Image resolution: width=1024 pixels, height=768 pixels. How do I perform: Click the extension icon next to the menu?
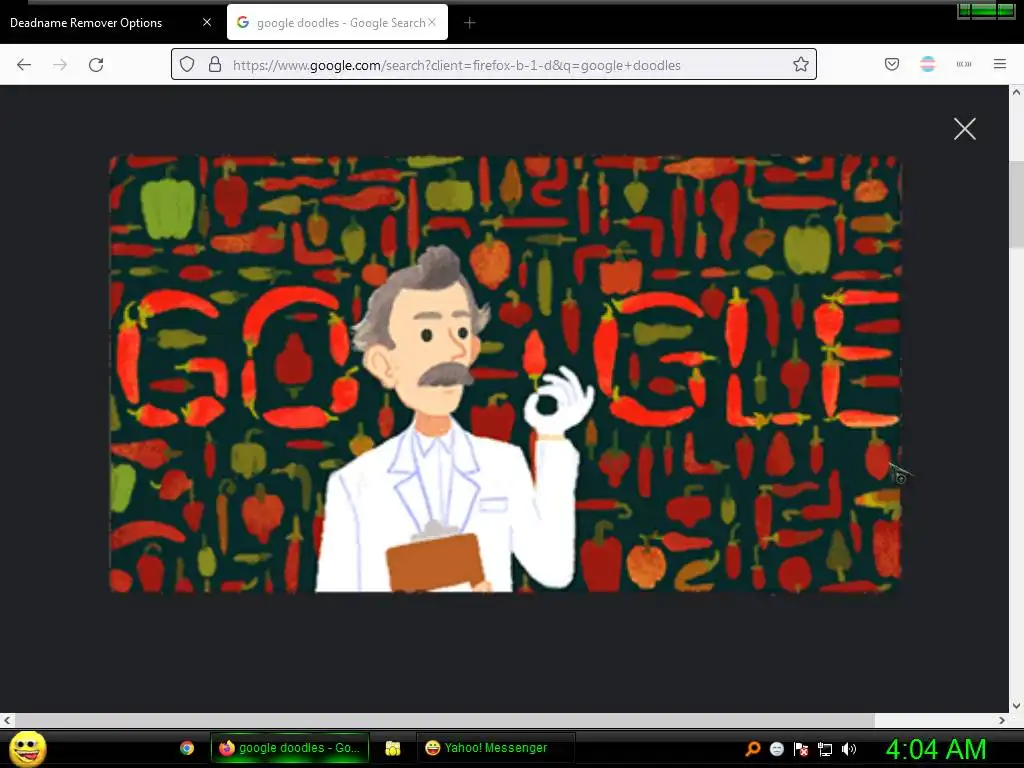(x=964, y=64)
